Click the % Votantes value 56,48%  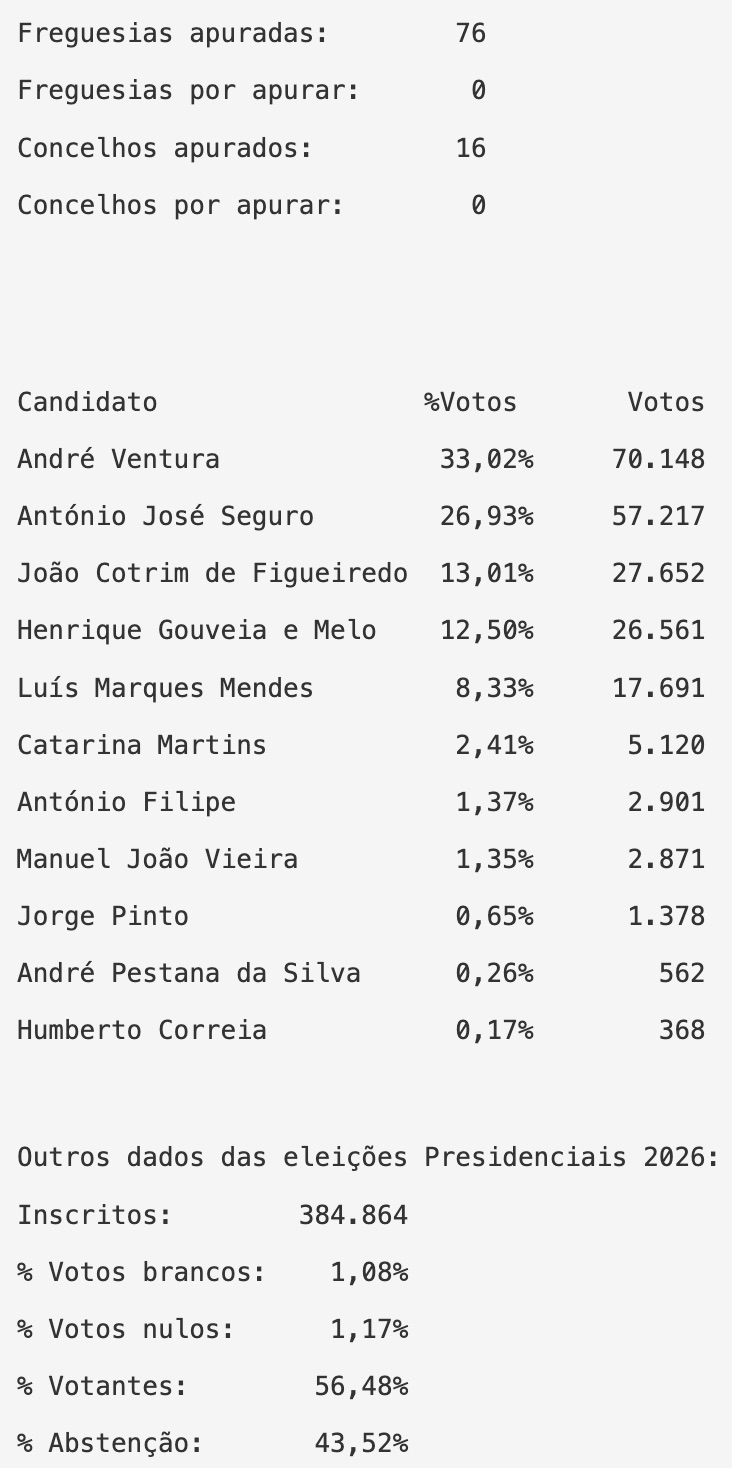(x=361, y=1386)
